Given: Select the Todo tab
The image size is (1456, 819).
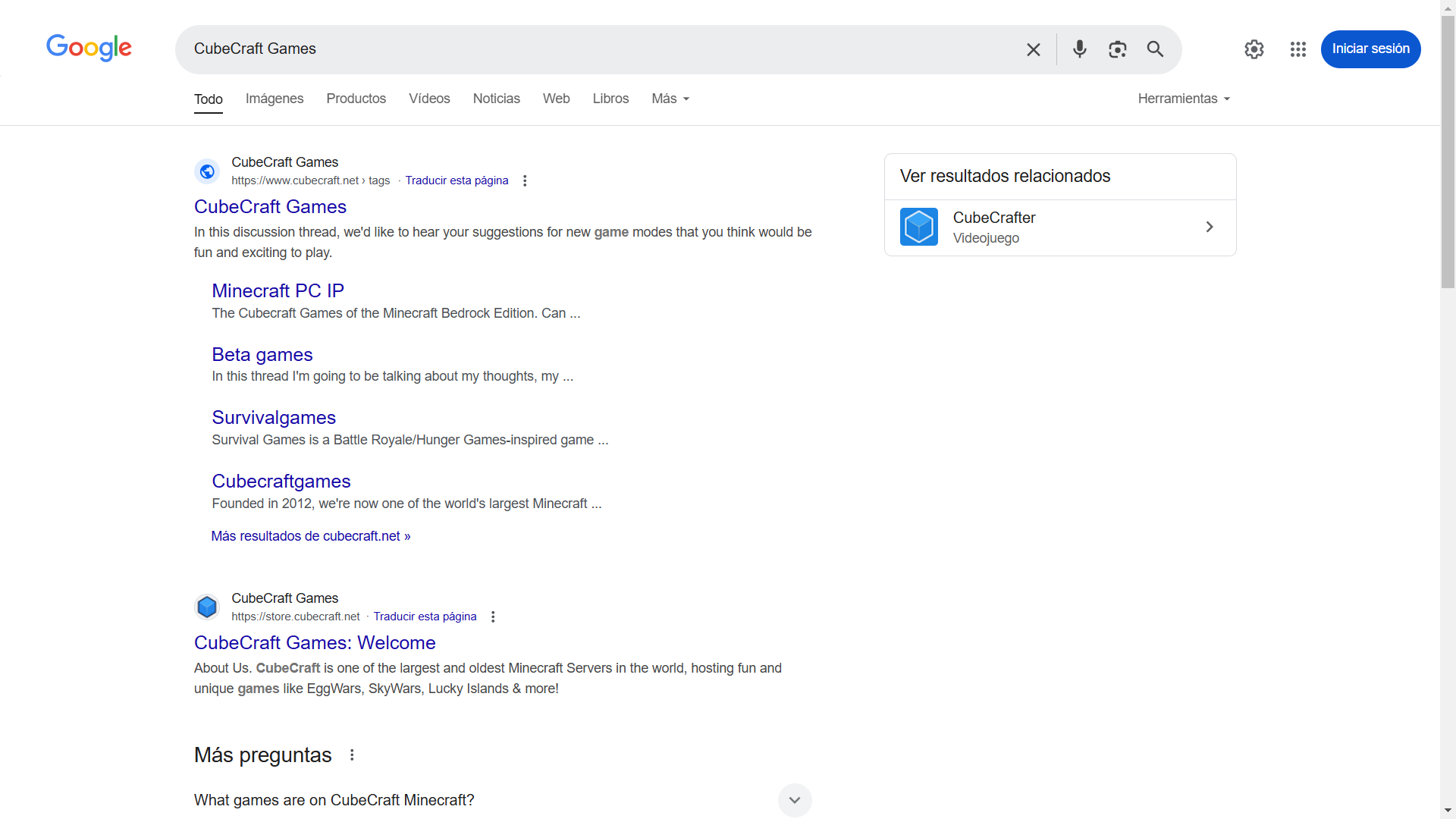Looking at the screenshot, I should coord(209,99).
